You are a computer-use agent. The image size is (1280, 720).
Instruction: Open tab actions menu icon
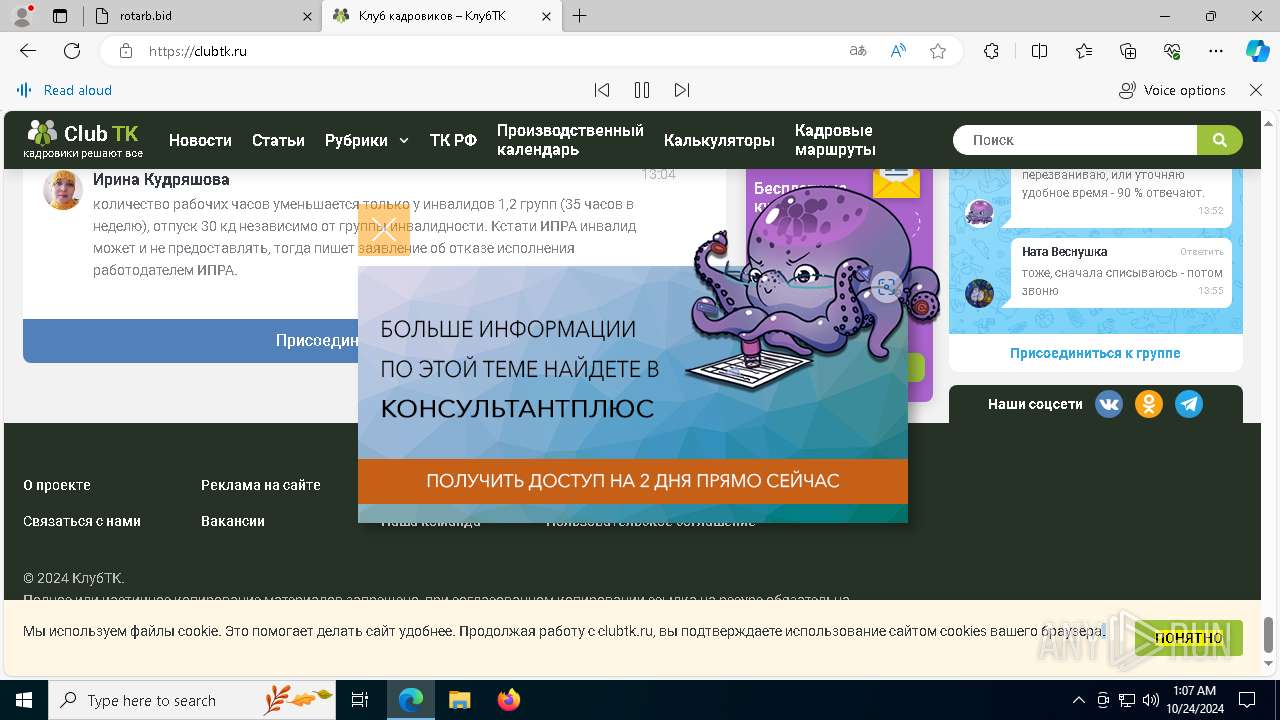[x=60, y=16]
